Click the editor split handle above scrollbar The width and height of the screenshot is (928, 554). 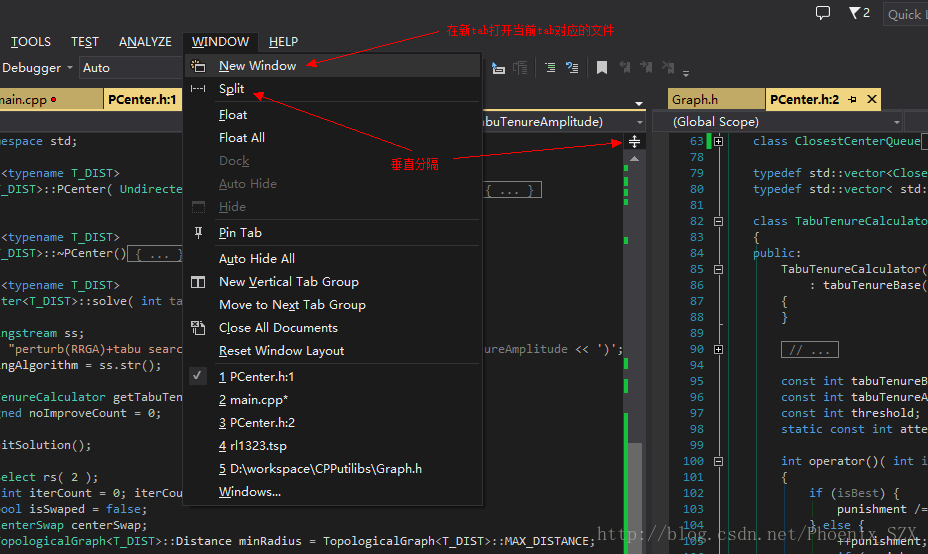[x=634, y=141]
